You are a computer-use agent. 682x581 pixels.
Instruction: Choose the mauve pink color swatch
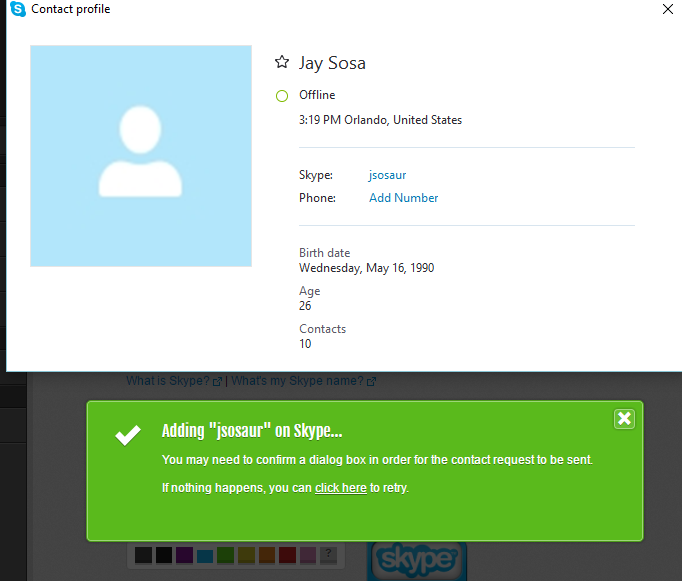click(308, 555)
